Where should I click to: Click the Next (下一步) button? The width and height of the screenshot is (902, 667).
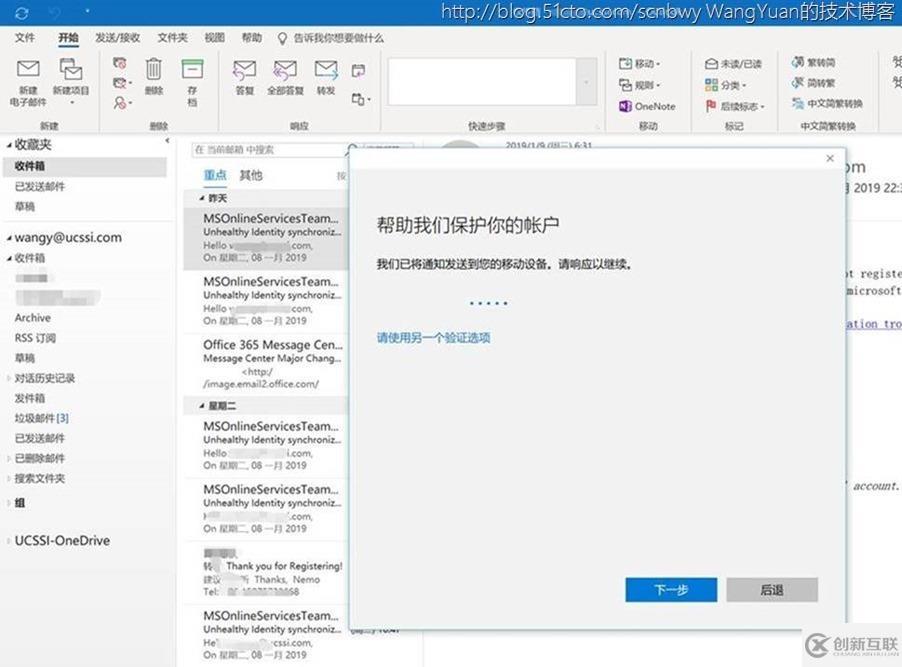click(x=671, y=590)
